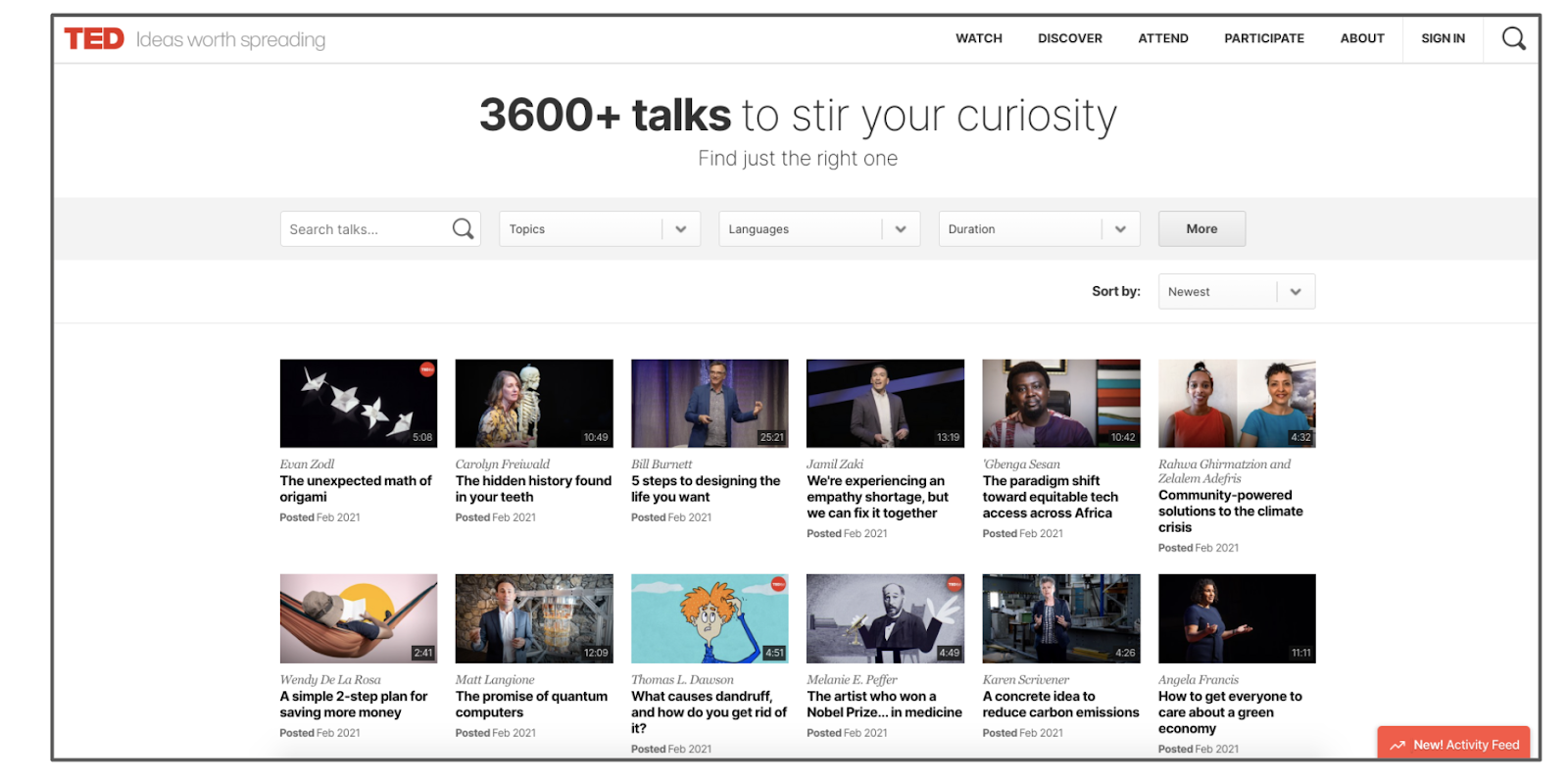Click red badge on dandruff cartoon thumbnail
1568x783 pixels.
[x=777, y=584]
